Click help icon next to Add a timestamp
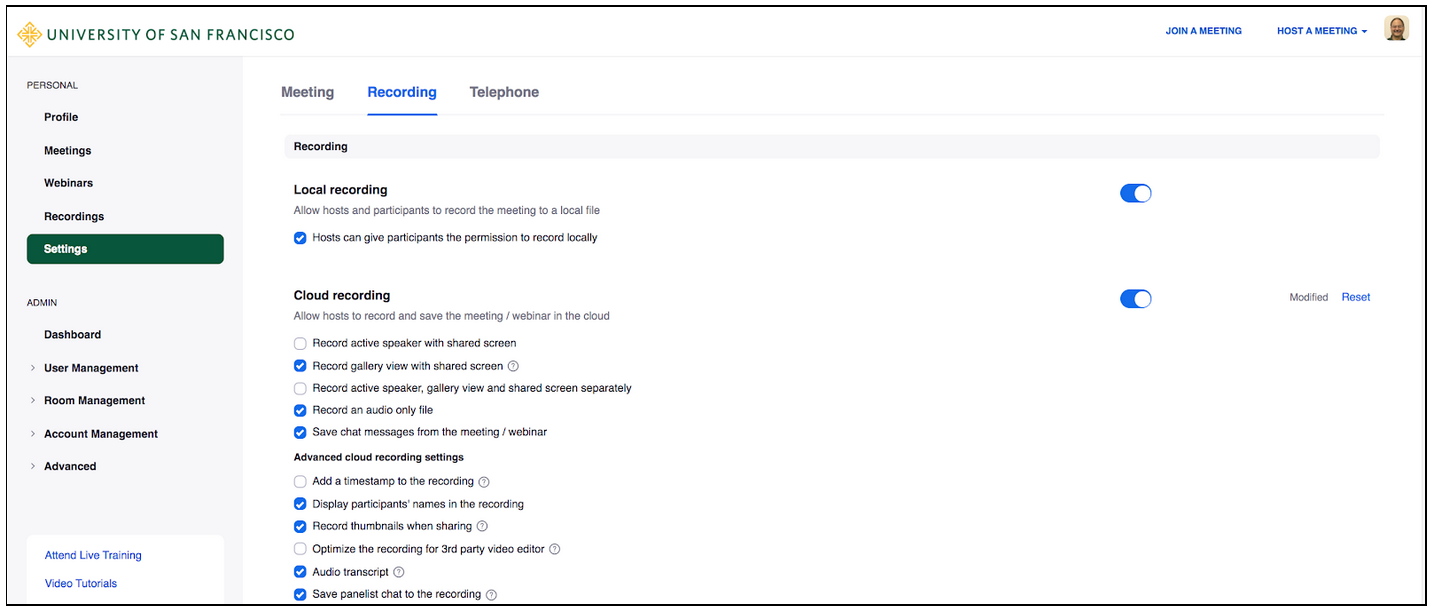This screenshot has width=1434, height=616. tap(484, 482)
